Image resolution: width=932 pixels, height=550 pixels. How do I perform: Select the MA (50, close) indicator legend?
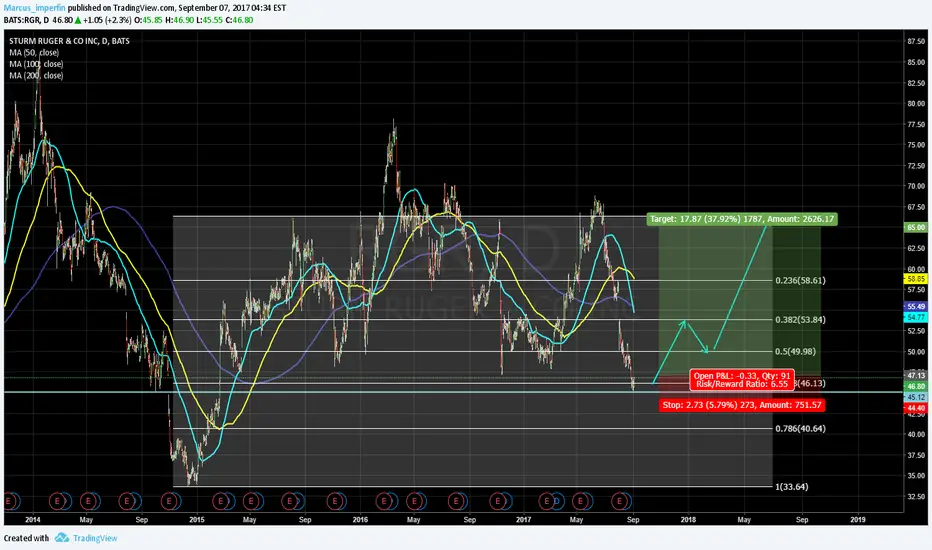[x=34, y=52]
